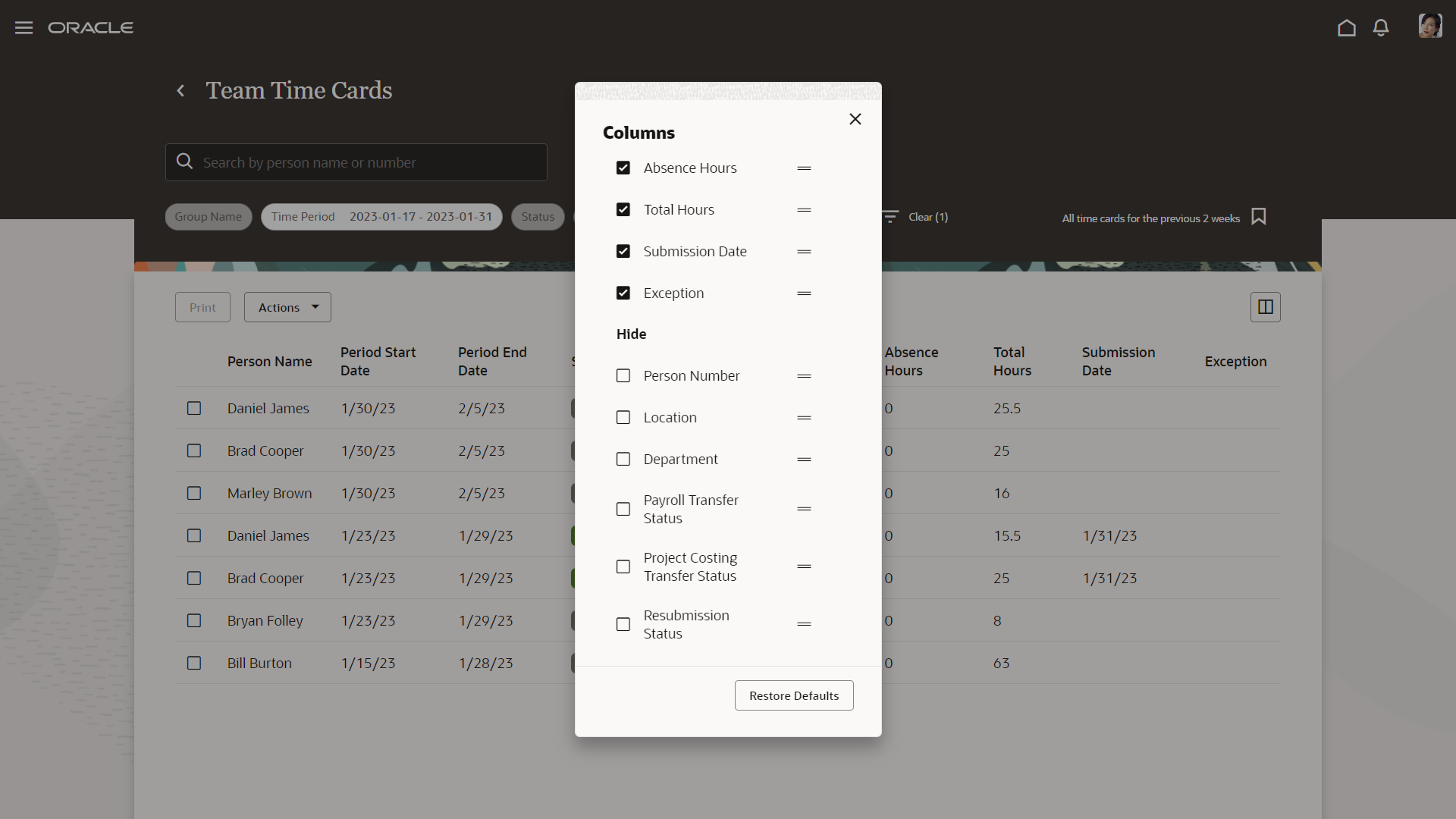This screenshot has height=819, width=1456.
Task: Open the hamburger navigation menu
Action: coord(24,28)
